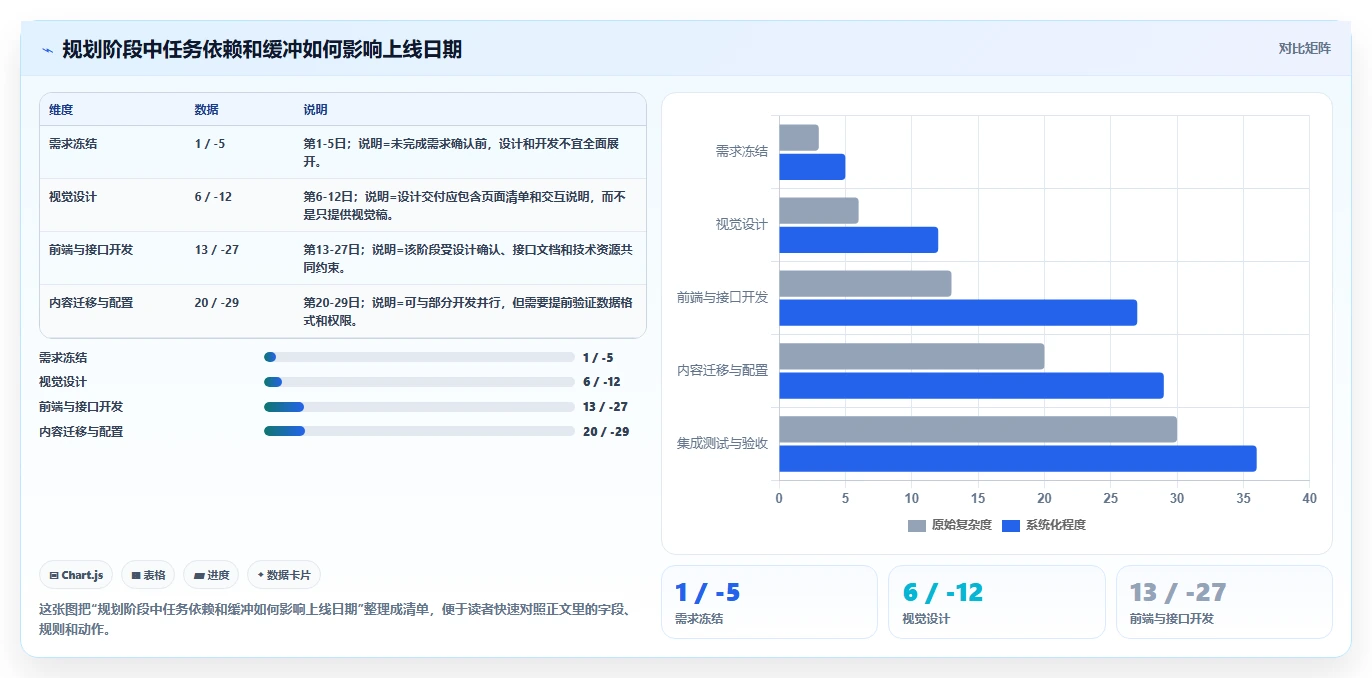The height and width of the screenshot is (678, 1372).
Task: Click the Chart.js tag chip
Action: (x=77, y=575)
